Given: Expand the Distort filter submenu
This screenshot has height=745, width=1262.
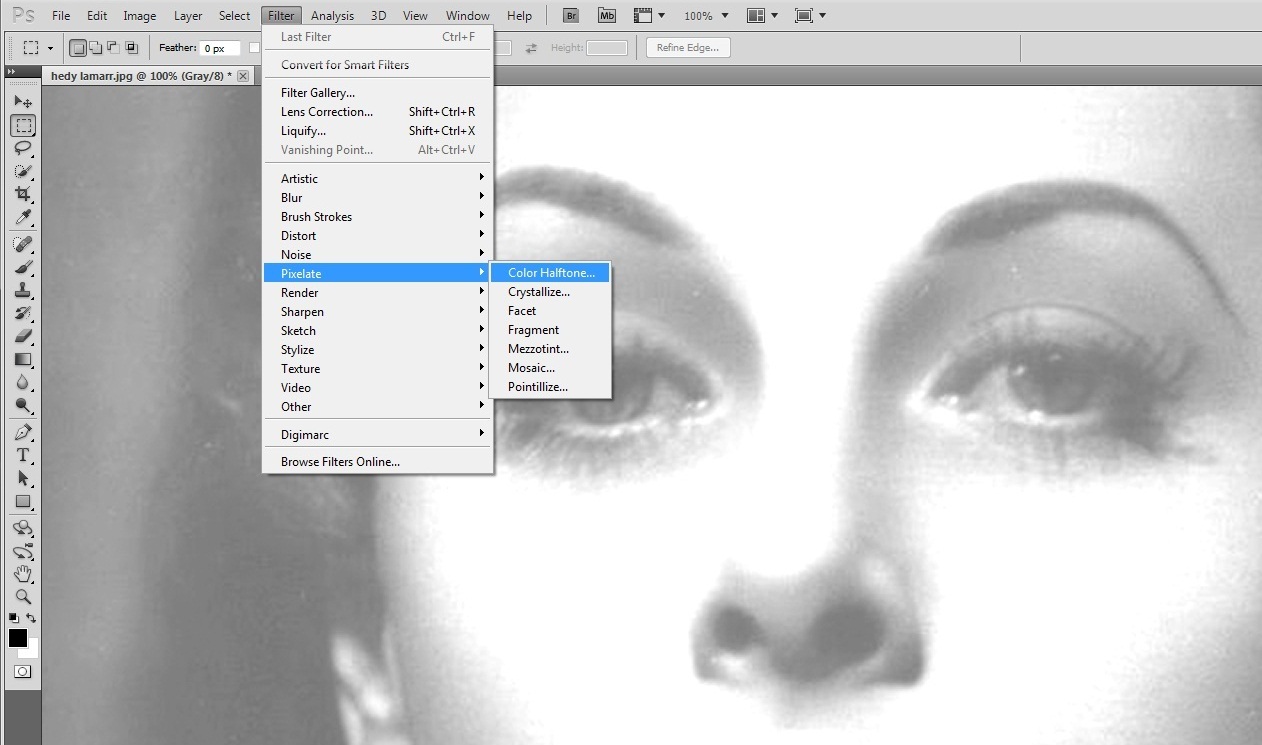Looking at the screenshot, I should click(x=378, y=236).
